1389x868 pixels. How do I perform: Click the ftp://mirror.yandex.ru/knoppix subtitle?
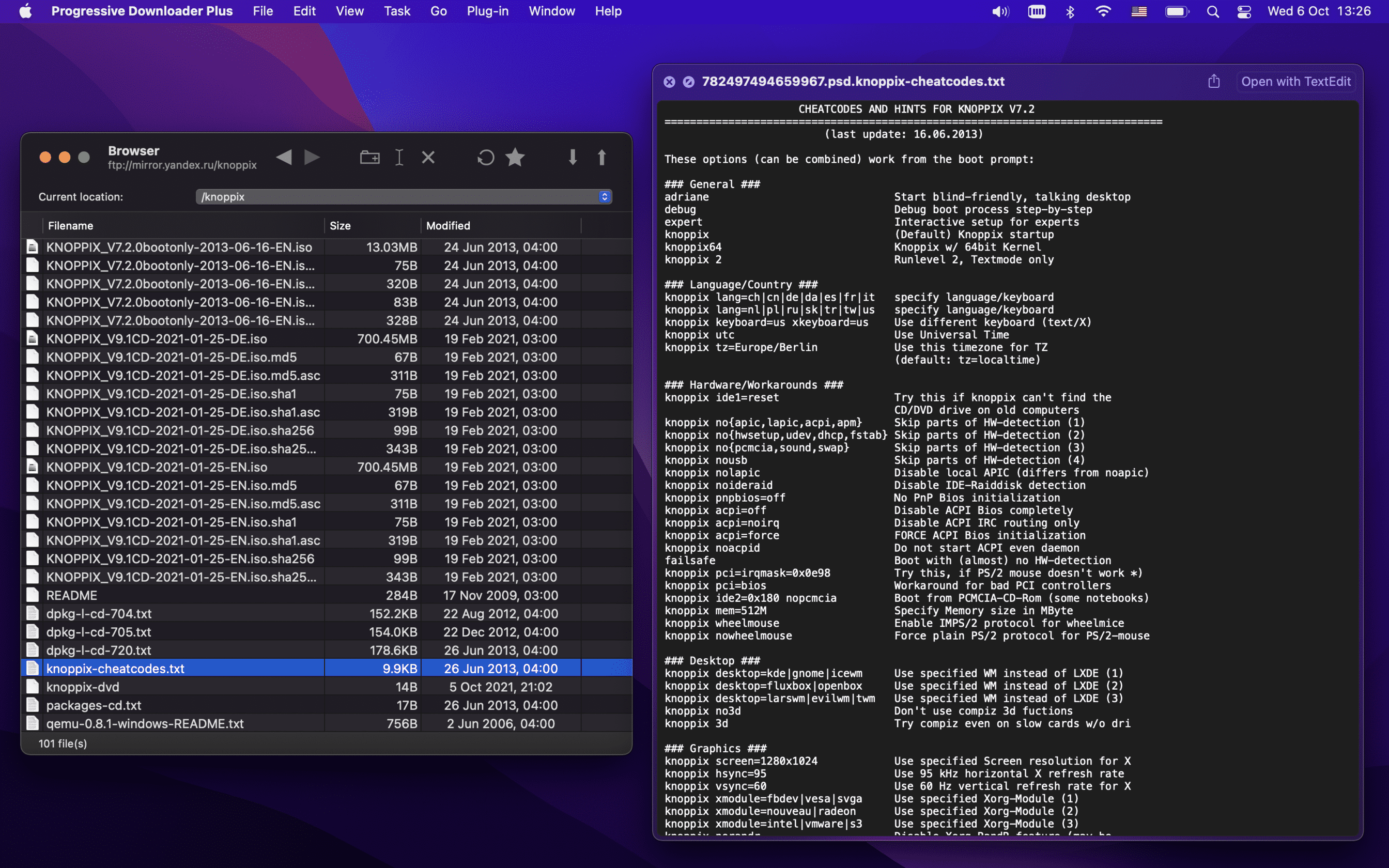(x=182, y=165)
